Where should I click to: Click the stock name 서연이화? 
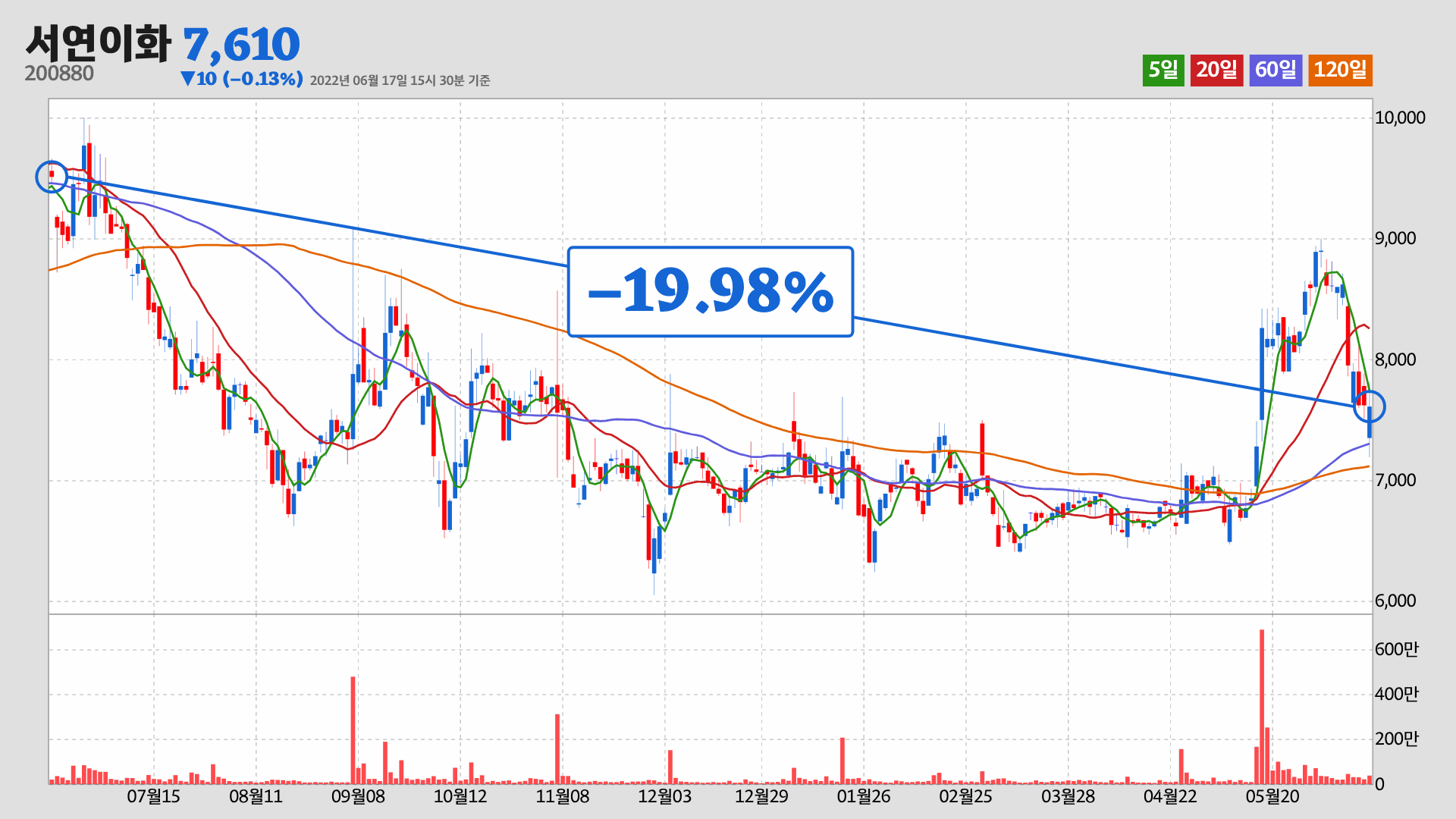click(x=98, y=44)
